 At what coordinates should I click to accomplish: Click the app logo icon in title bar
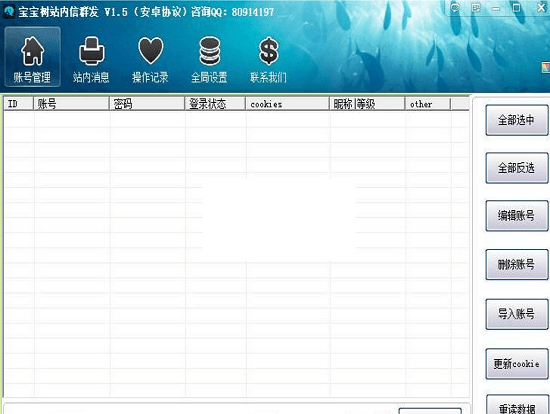point(9,12)
